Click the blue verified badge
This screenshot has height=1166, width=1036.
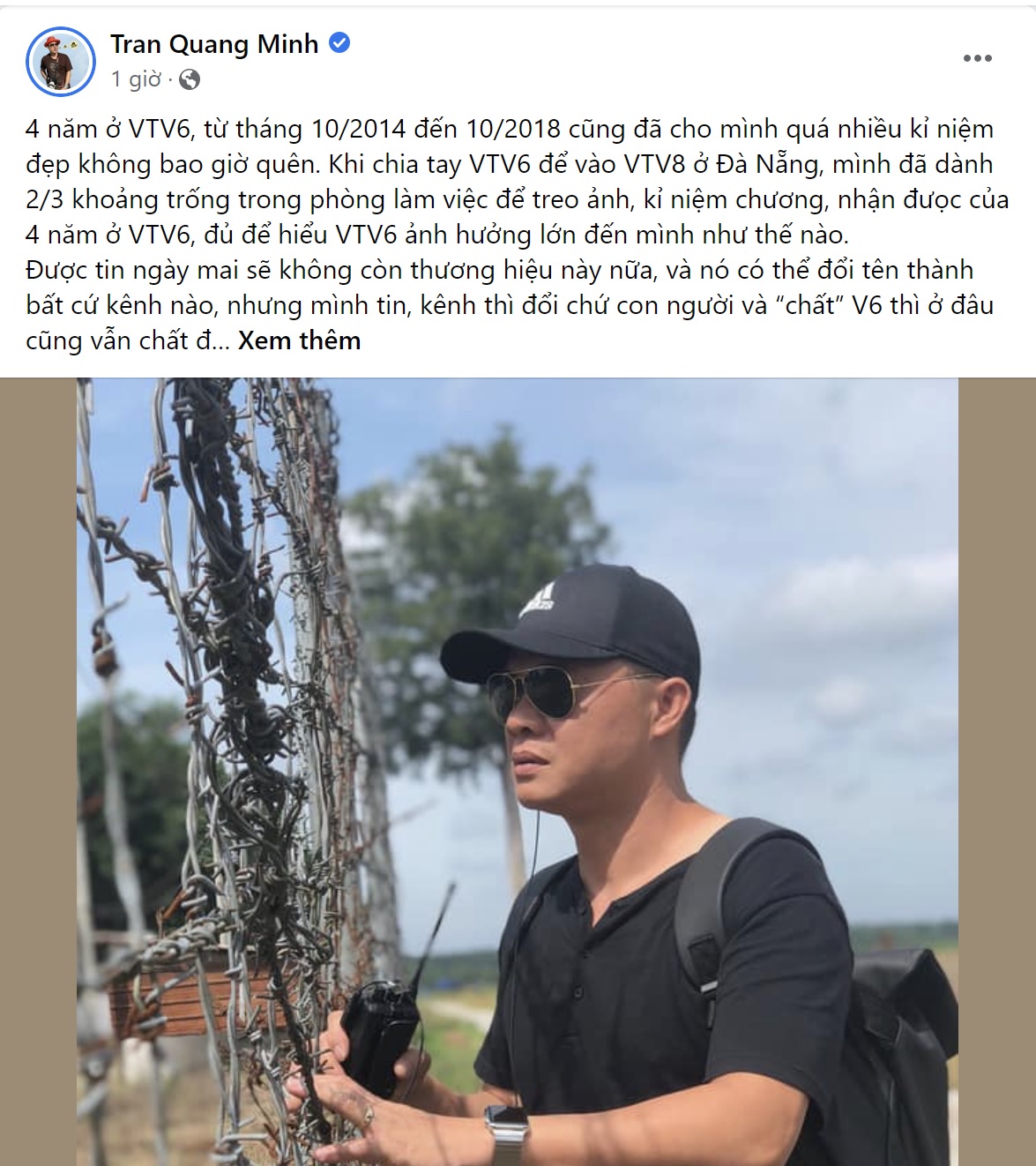pyautogui.click(x=339, y=42)
